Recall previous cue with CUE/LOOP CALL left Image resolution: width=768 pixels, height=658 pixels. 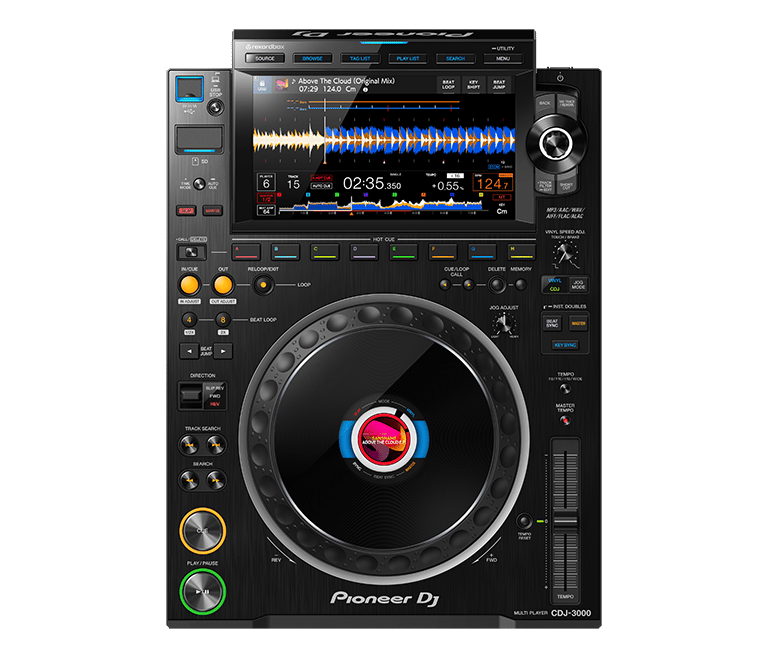(x=445, y=285)
